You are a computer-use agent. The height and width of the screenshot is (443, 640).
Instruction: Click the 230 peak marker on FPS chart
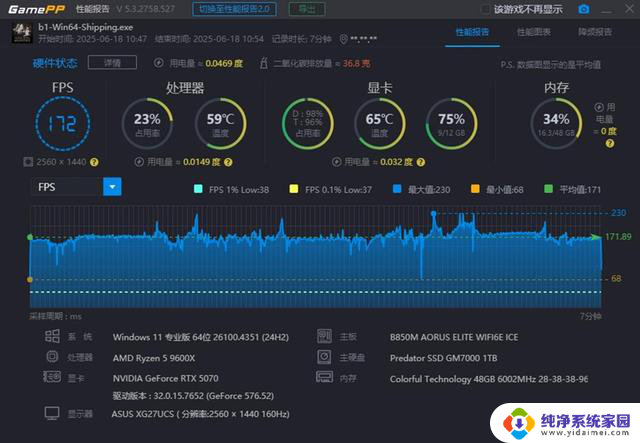[x=433, y=214]
